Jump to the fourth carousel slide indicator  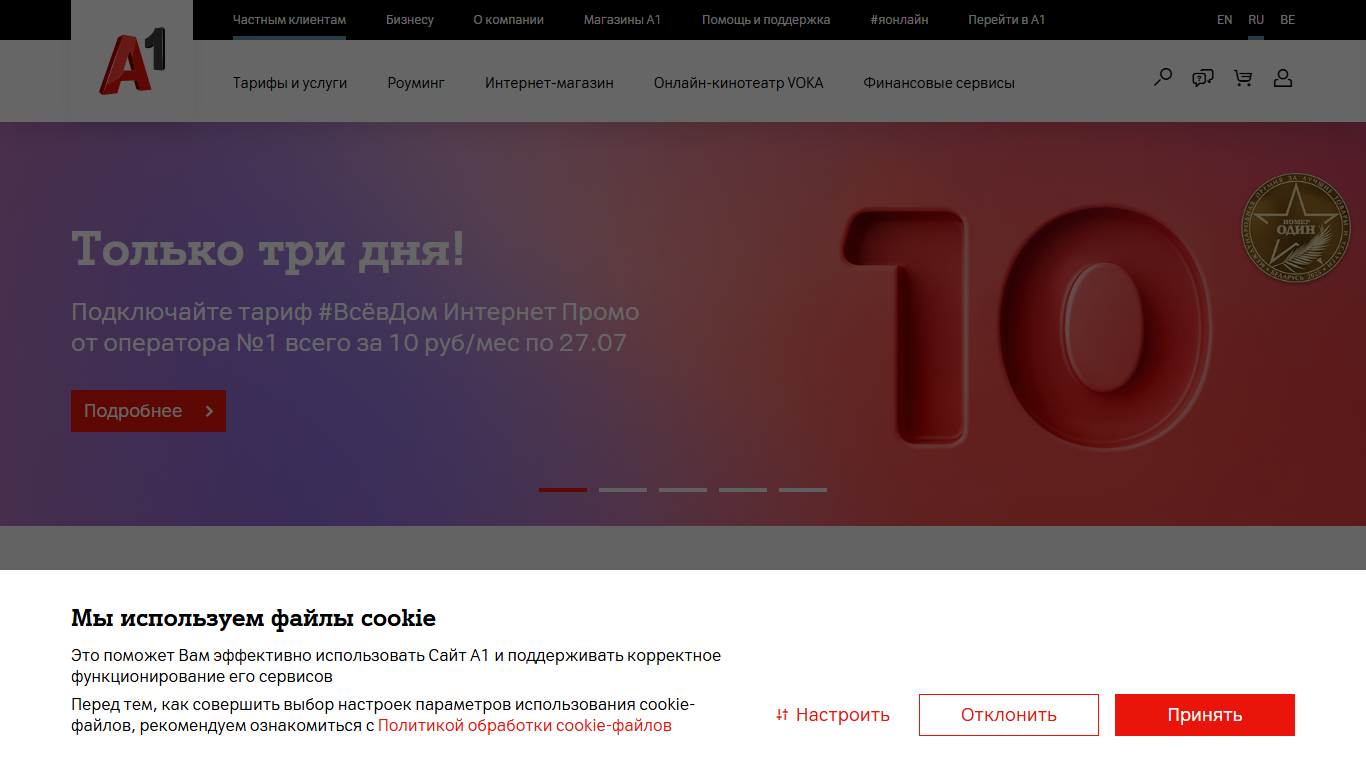click(x=743, y=490)
